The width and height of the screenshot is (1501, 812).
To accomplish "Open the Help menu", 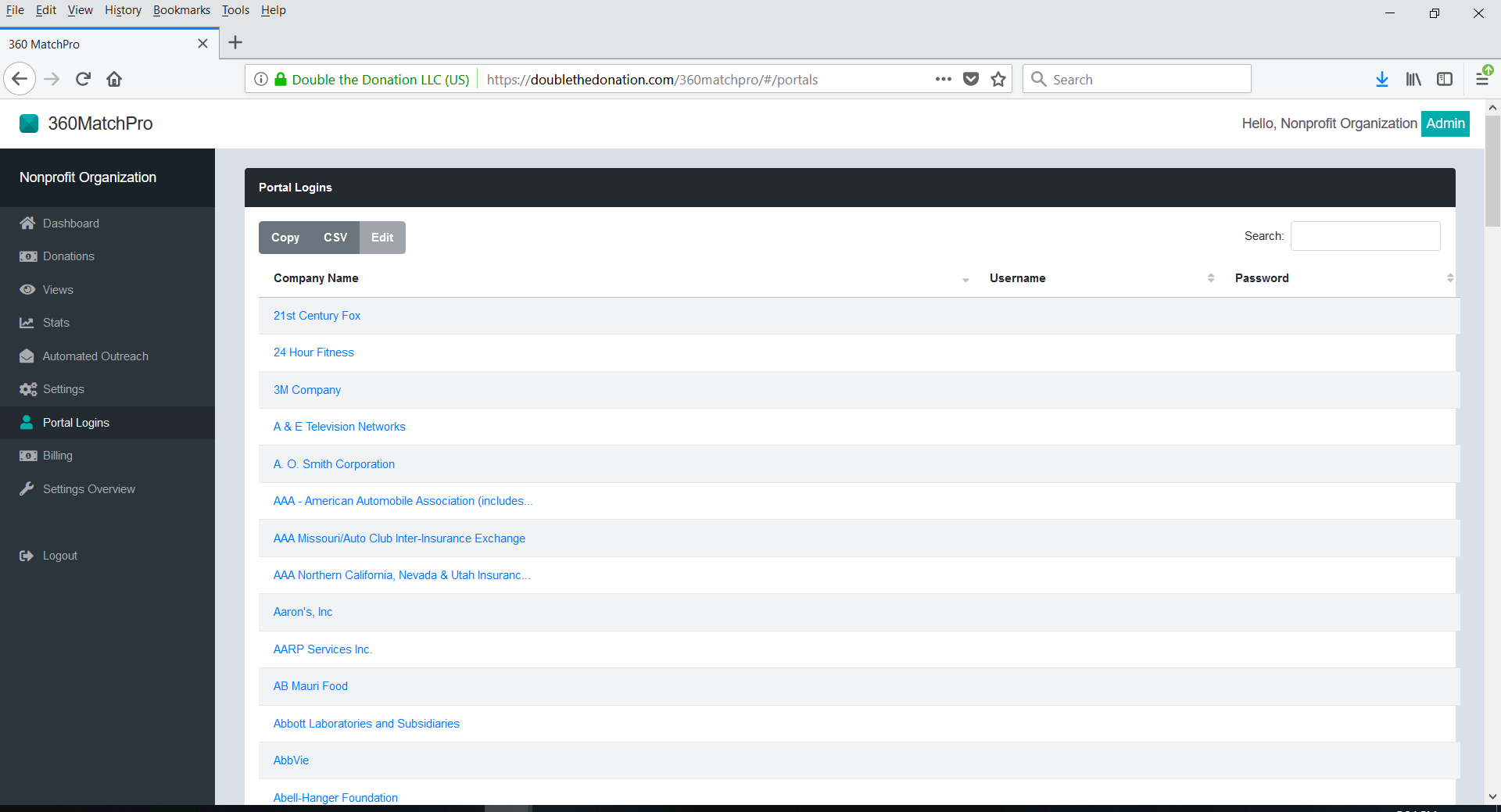I will click(274, 10).
